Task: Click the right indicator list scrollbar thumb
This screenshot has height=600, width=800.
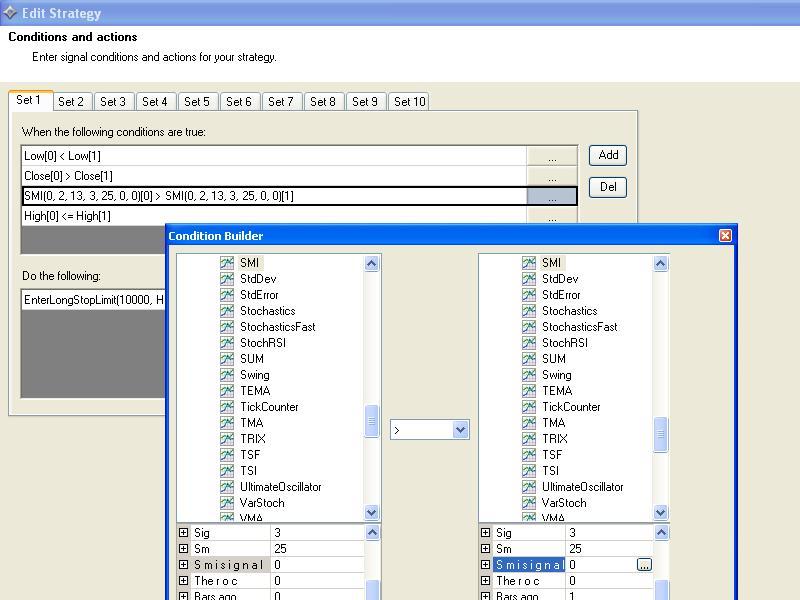Action: coord(661,434)
